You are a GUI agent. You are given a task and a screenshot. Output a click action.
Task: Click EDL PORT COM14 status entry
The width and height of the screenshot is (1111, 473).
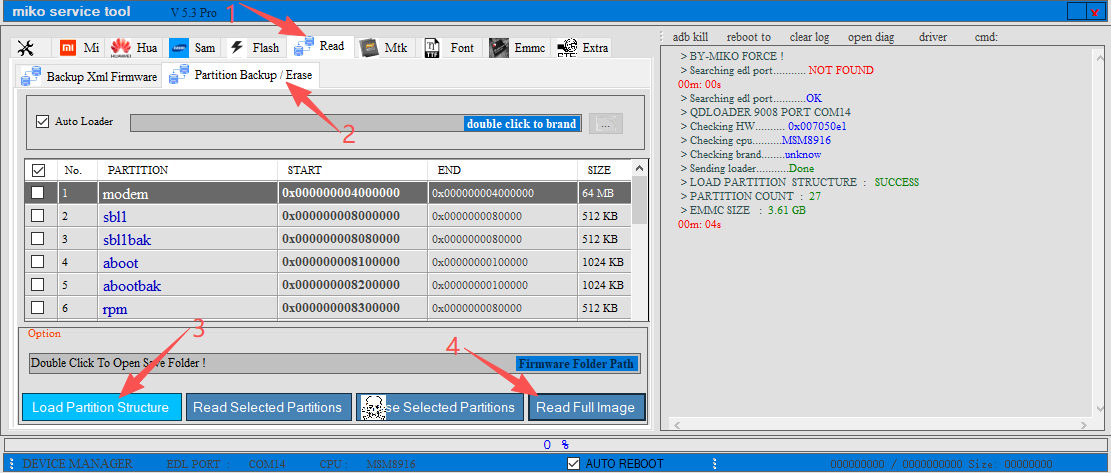pyautogui.click(x=225, y=465)
